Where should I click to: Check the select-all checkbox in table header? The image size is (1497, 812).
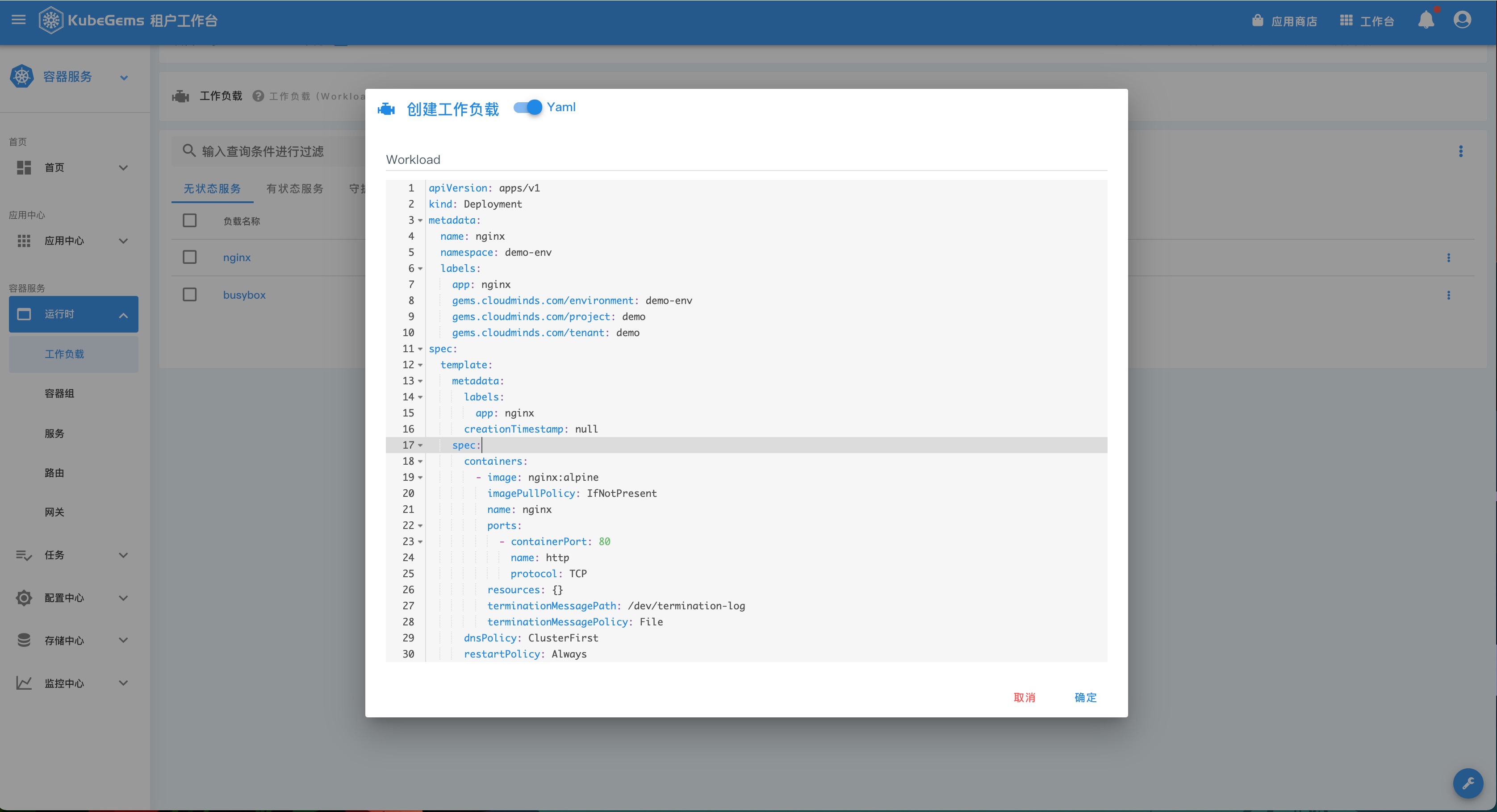[189, 221]
